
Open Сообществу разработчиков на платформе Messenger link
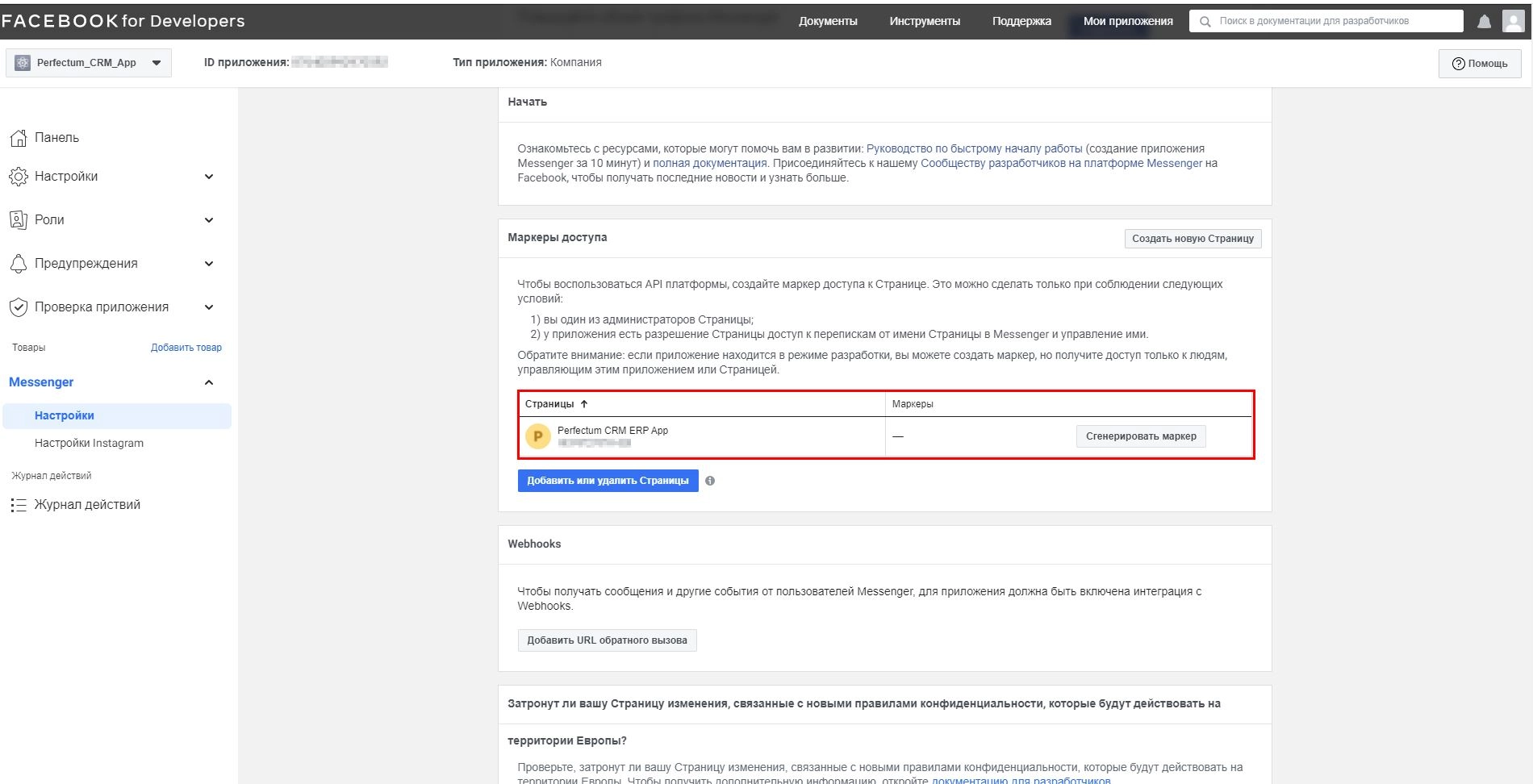[1061, 164]
